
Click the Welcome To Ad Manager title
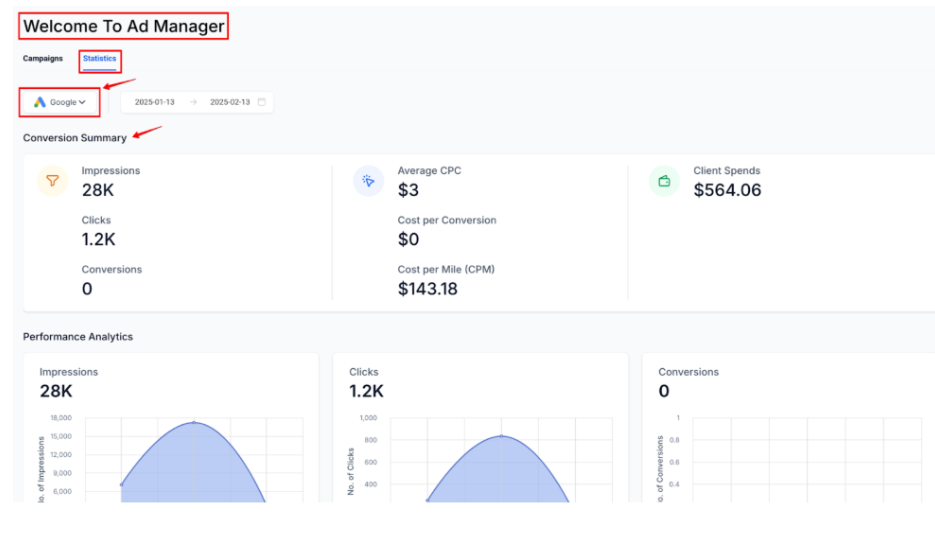pyautogui.click(x=124, y=27)
